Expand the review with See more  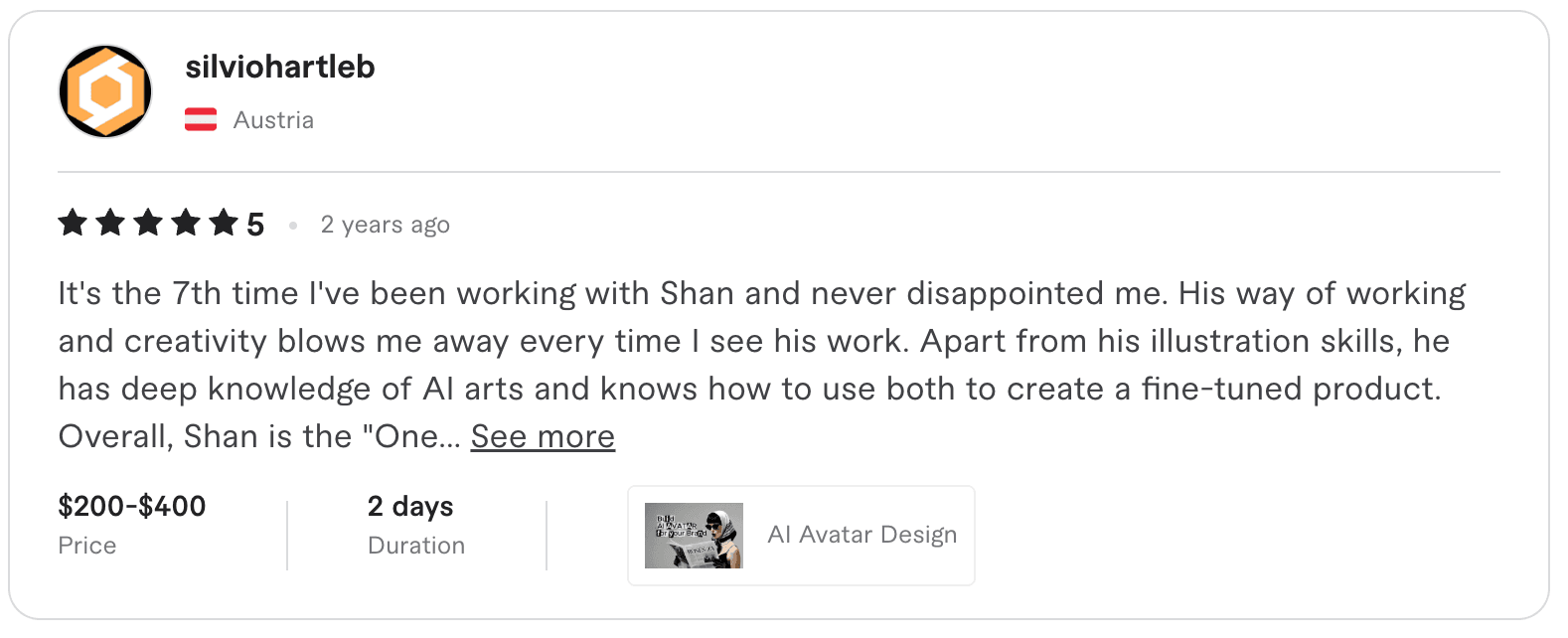point(543,436)
